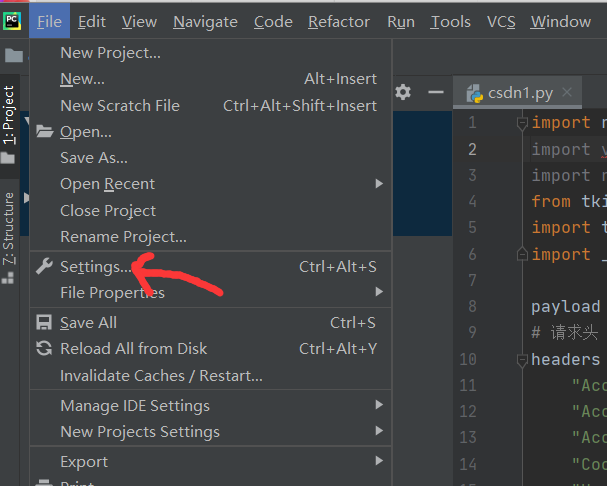Click the Save All floppy disk icon
The image size is (607, 486).
[x=44, y=323]
